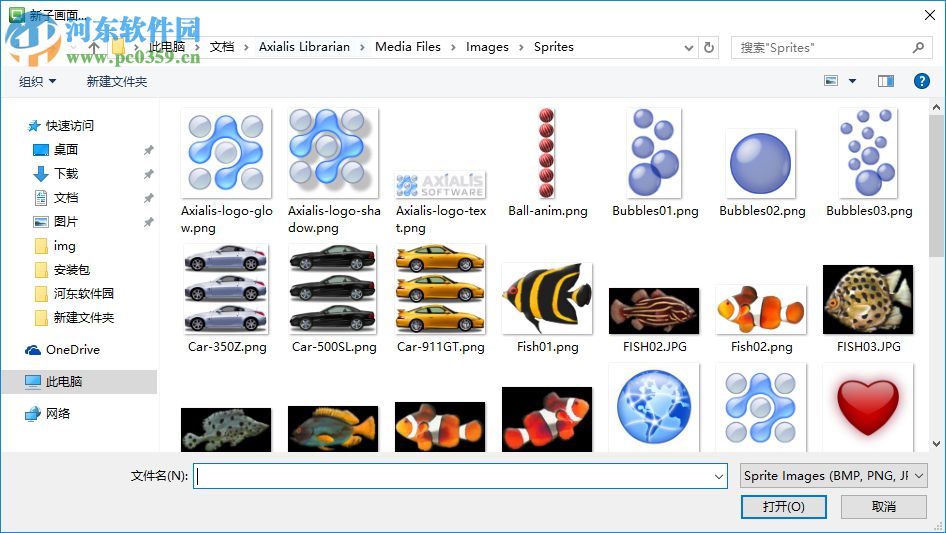Click the scrollbar down arrow in file list
This screenshot has width=946, height=533.
pyautogui.click(x=936, y=444)
